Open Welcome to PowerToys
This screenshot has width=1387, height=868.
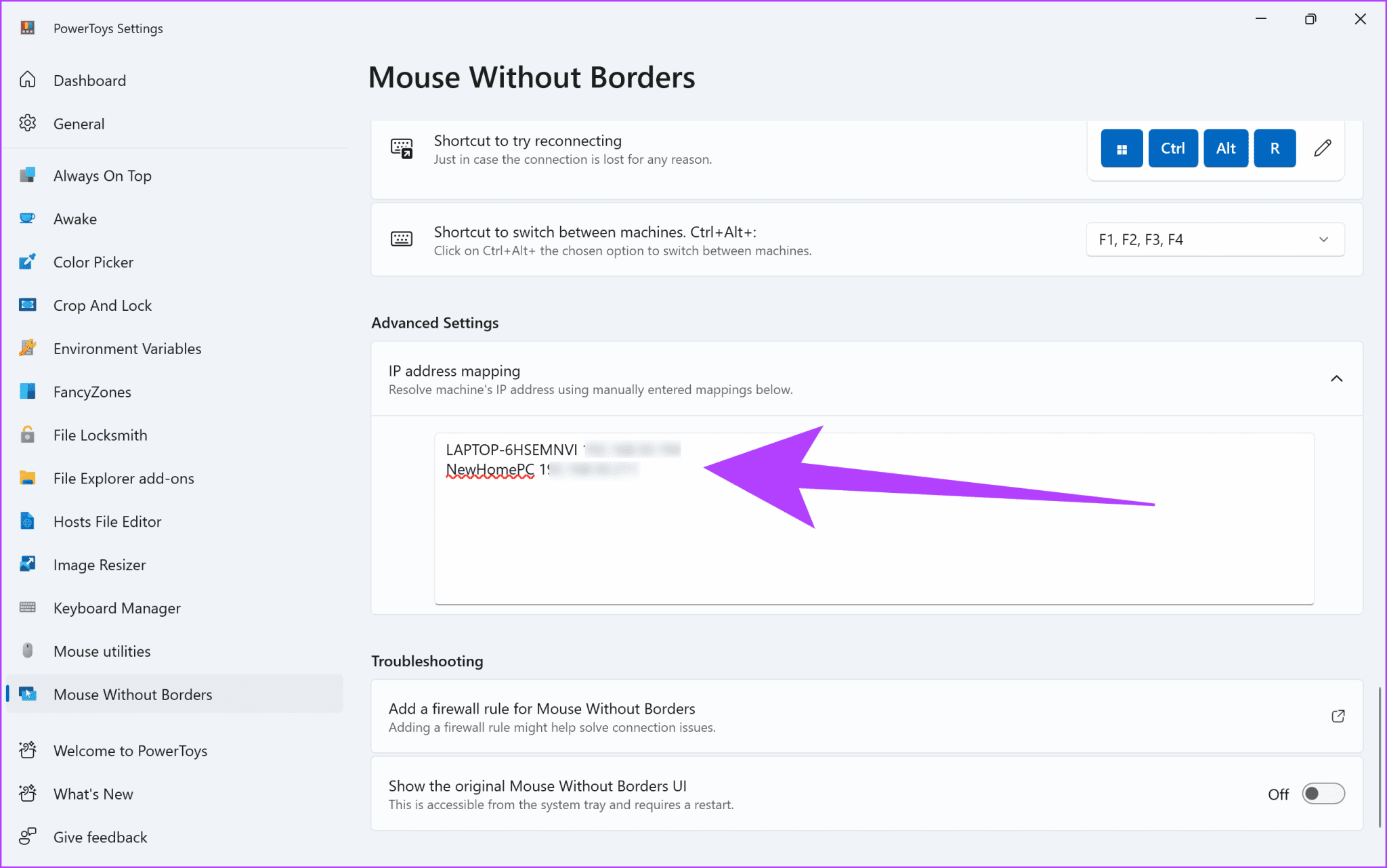point(130,750)
